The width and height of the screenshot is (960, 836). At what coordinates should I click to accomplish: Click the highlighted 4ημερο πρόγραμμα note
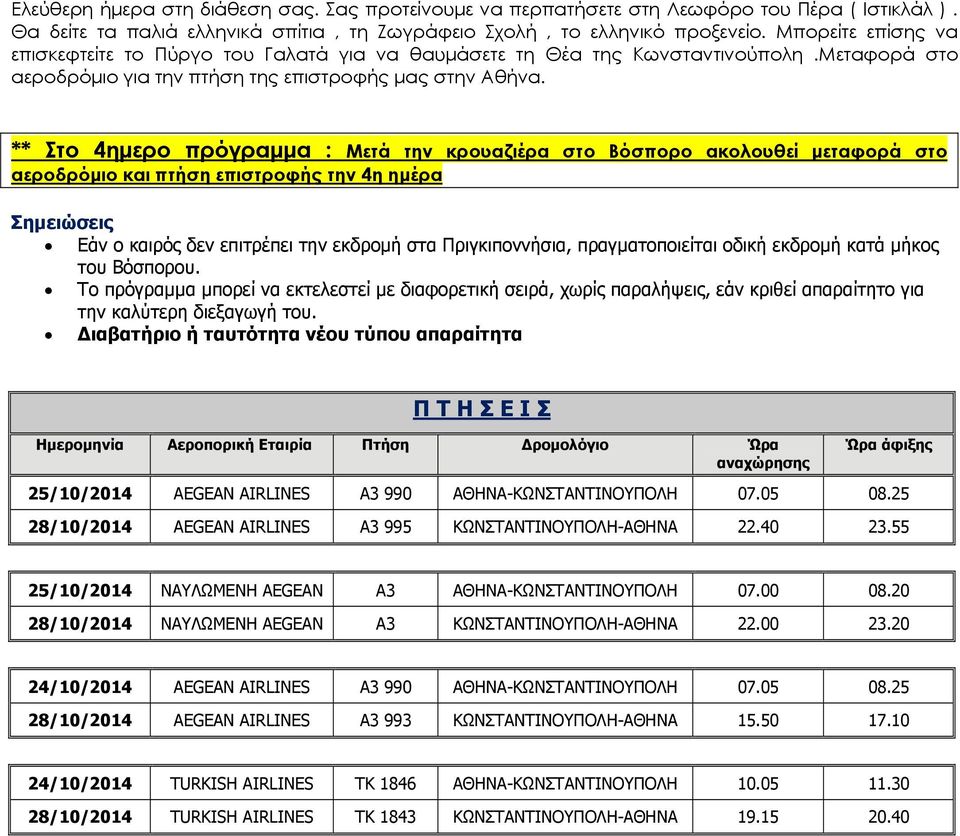tap(479, 162)
